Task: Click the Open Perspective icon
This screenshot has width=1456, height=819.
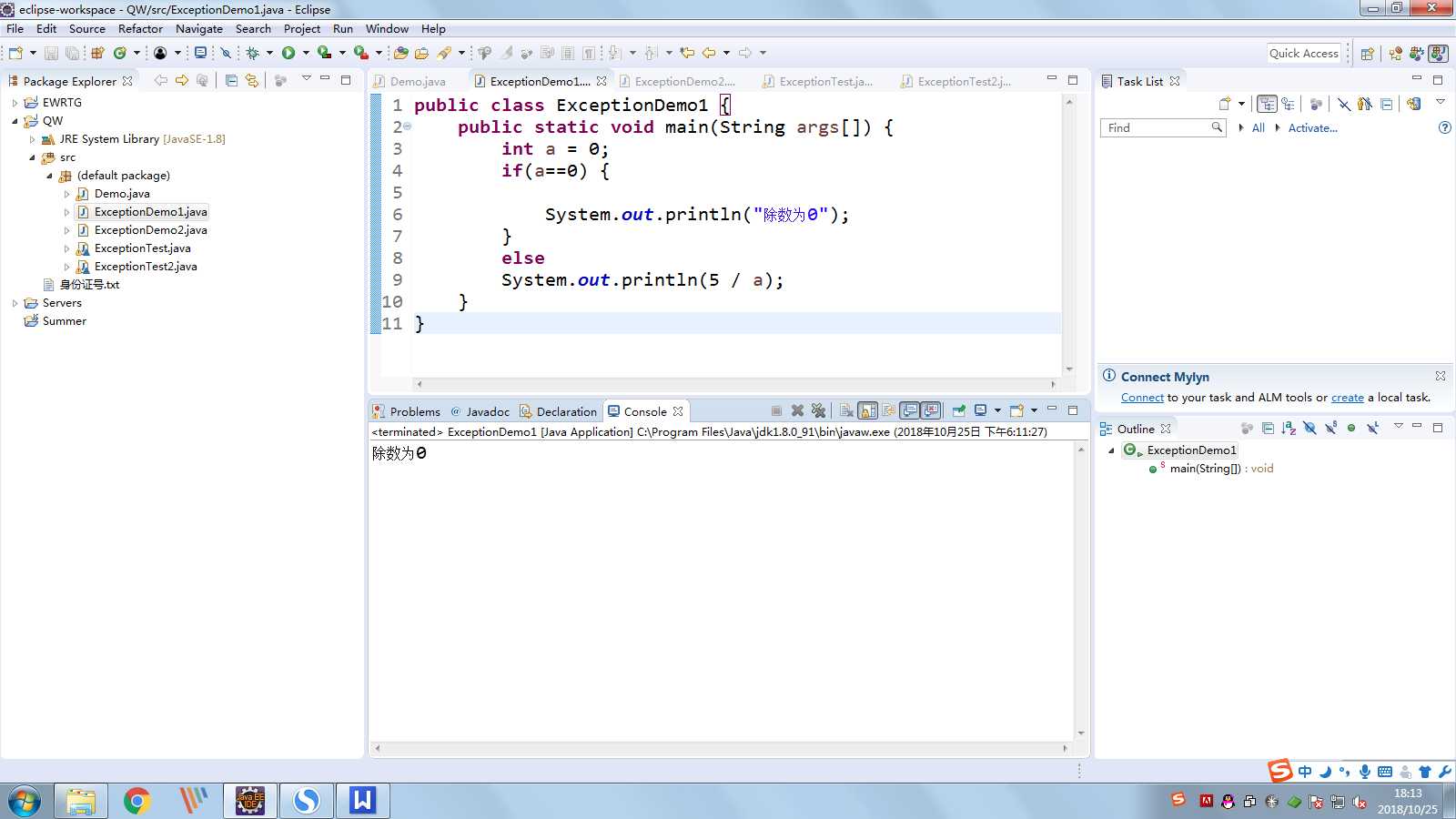Action: pos(1367,53)
